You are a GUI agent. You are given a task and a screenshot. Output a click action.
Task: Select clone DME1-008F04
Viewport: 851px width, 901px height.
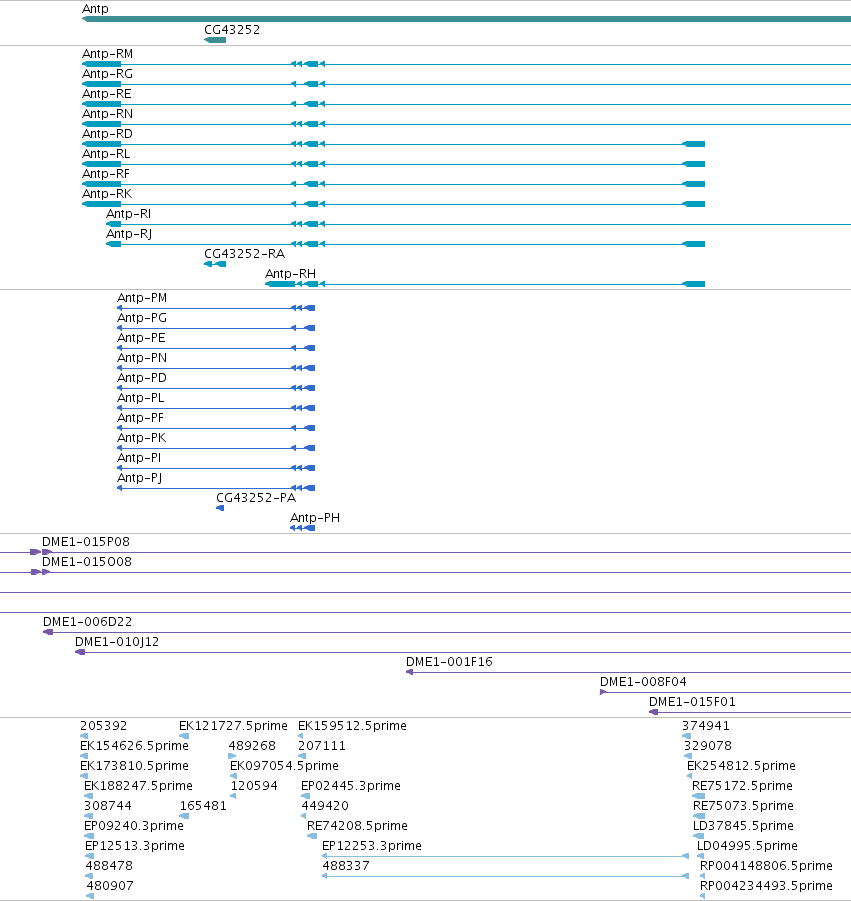click(644, 682)
